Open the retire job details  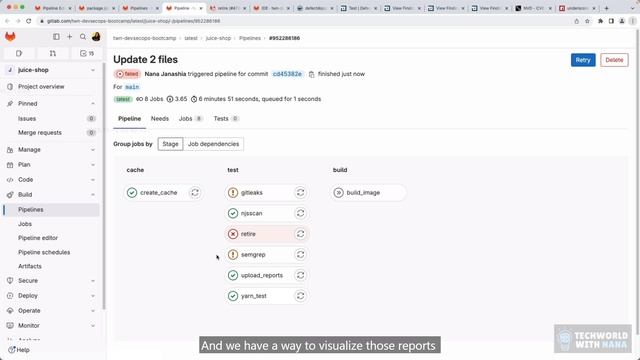[248, 234]
